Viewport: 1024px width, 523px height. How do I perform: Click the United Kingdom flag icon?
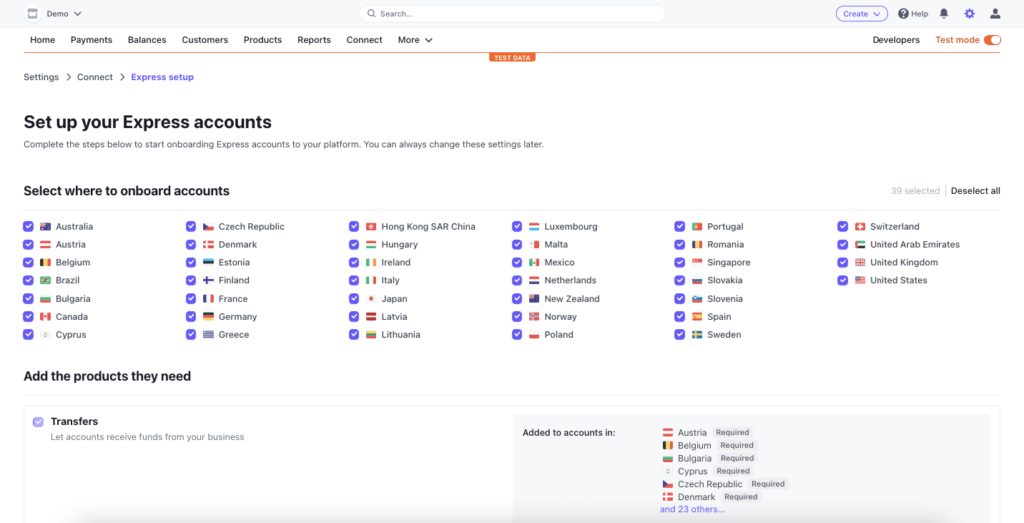point(860,262)
